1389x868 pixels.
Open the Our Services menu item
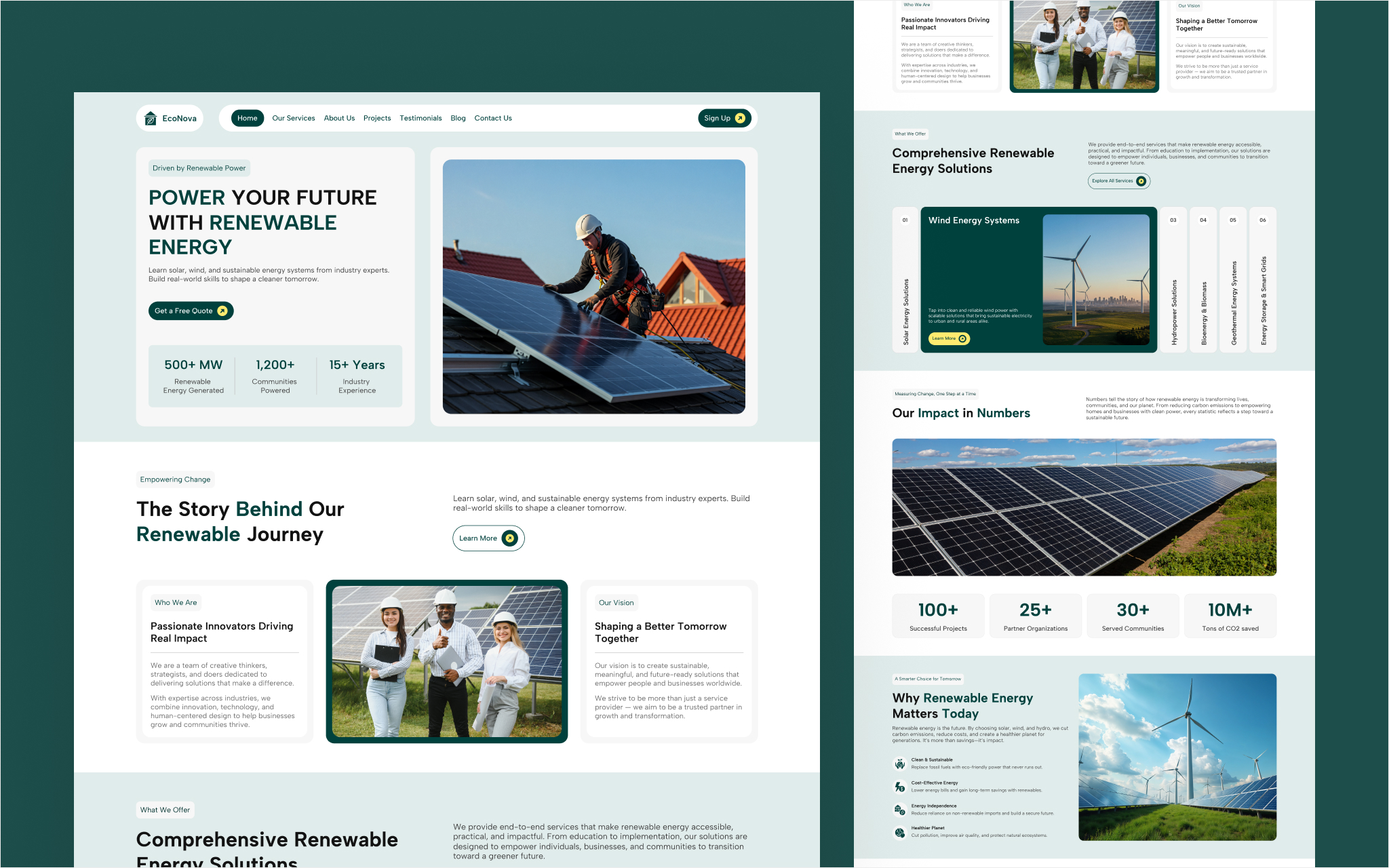click(x=294, y=118)
